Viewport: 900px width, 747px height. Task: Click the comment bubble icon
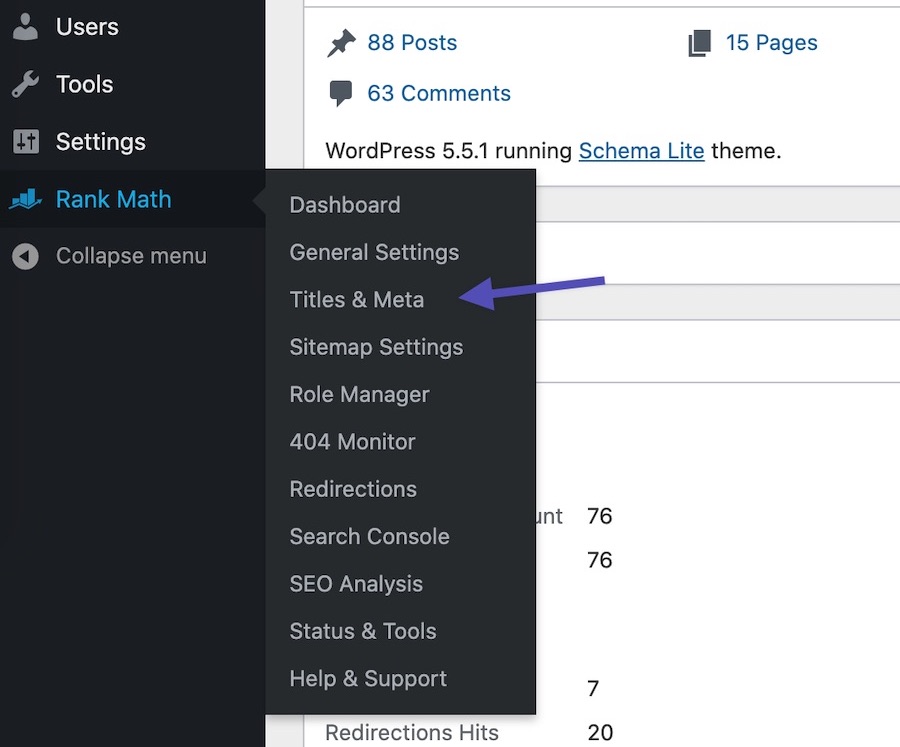341,94
